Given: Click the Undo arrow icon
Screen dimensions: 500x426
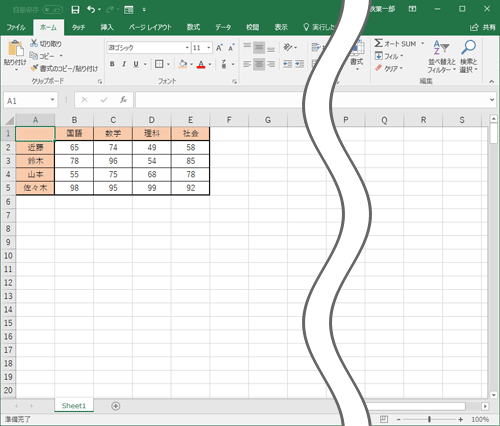Looking at the screenshot, I should coord(91,9).
